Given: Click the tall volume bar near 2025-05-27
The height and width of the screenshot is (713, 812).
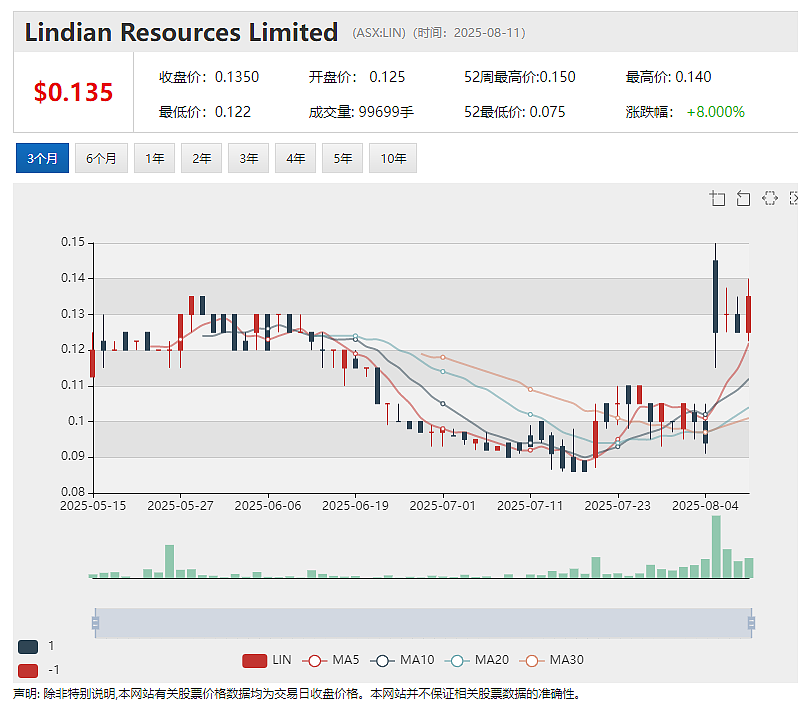Looking at the screenshot, I should click(169, 561).
